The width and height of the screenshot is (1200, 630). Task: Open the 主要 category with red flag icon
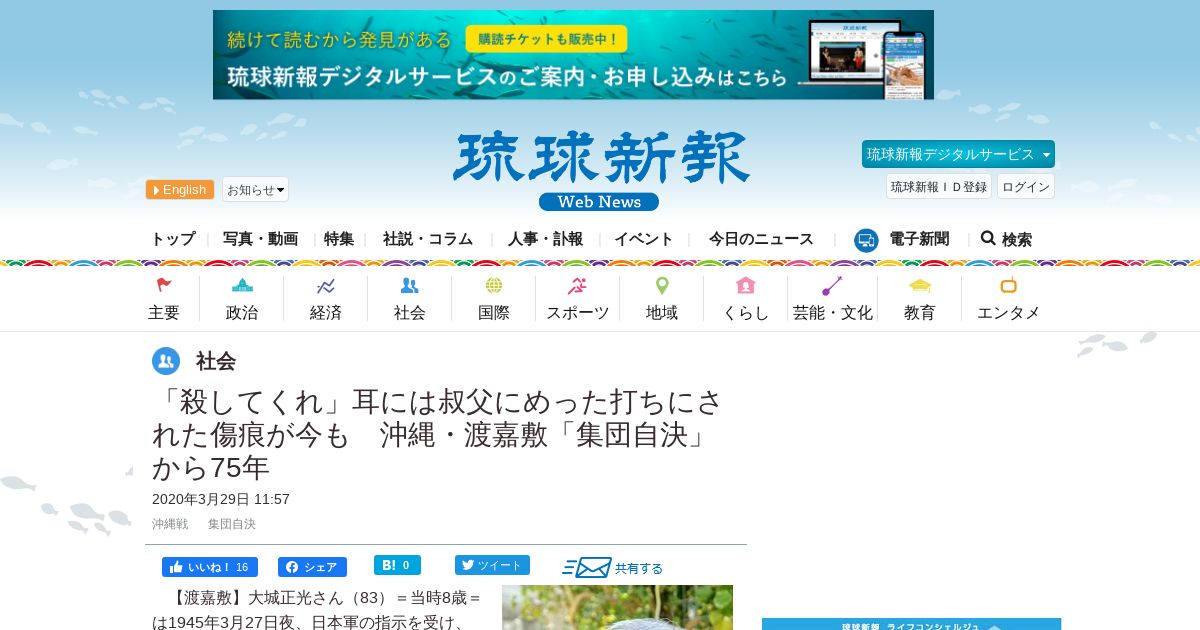(164, 286)
